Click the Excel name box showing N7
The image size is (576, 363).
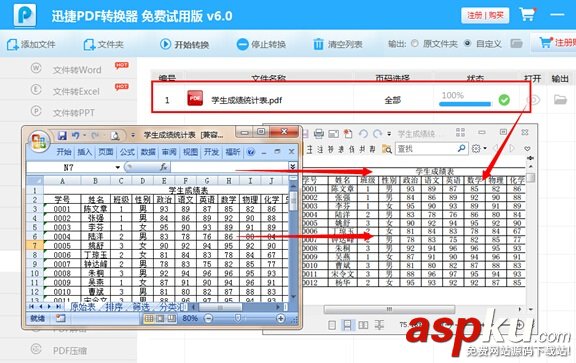pos(70,168)
